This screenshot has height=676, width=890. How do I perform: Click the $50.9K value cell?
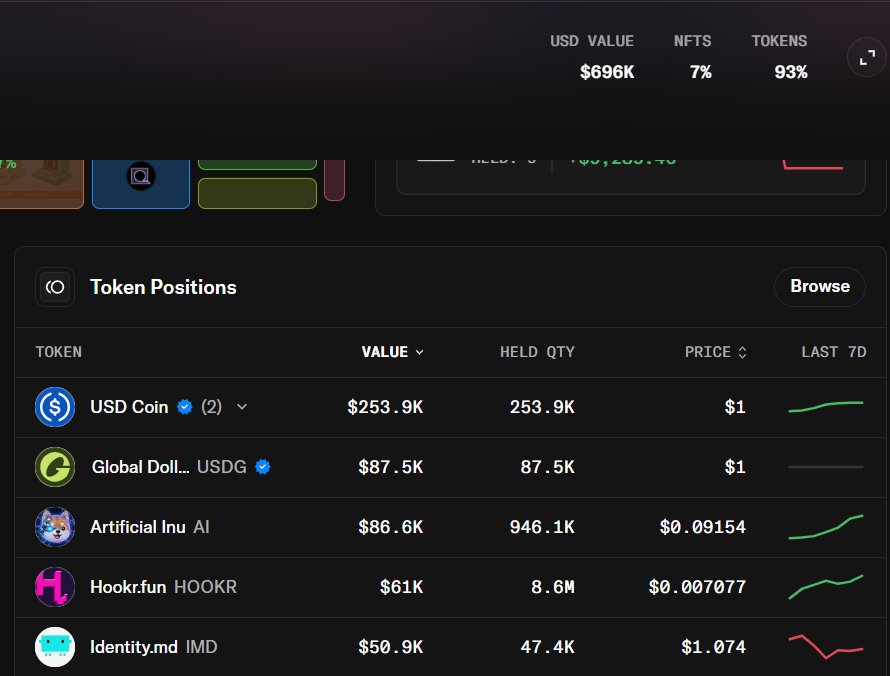point(391,647)
